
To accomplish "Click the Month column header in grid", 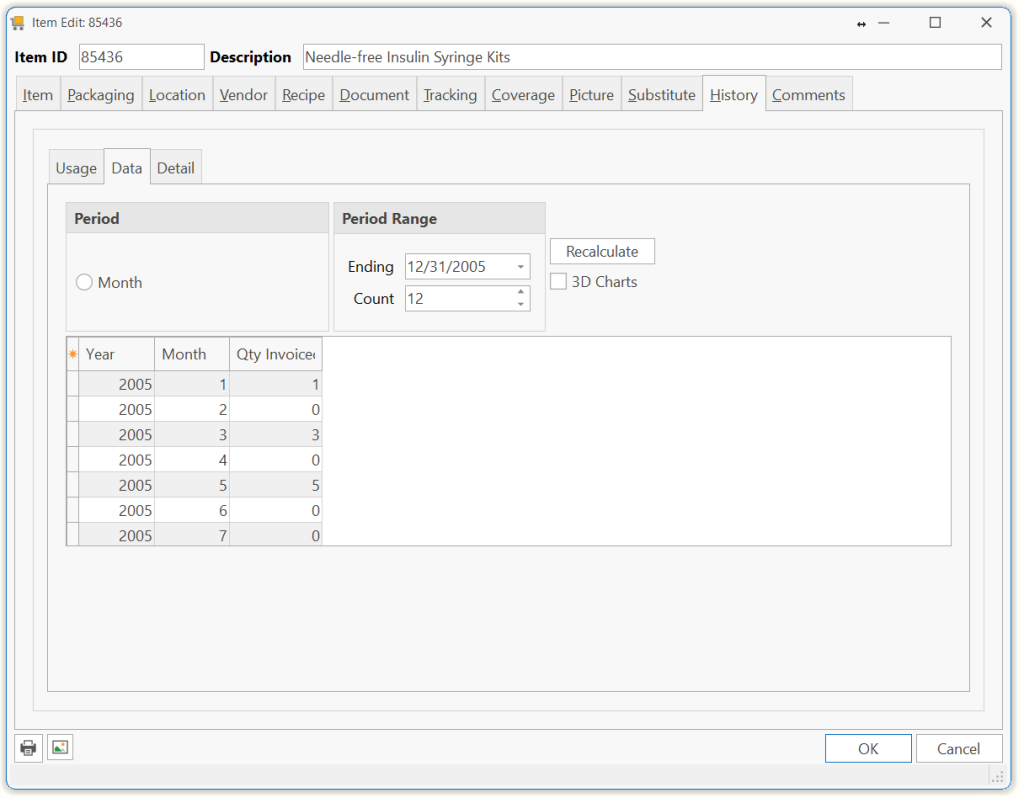I will (x=192, y=354).
